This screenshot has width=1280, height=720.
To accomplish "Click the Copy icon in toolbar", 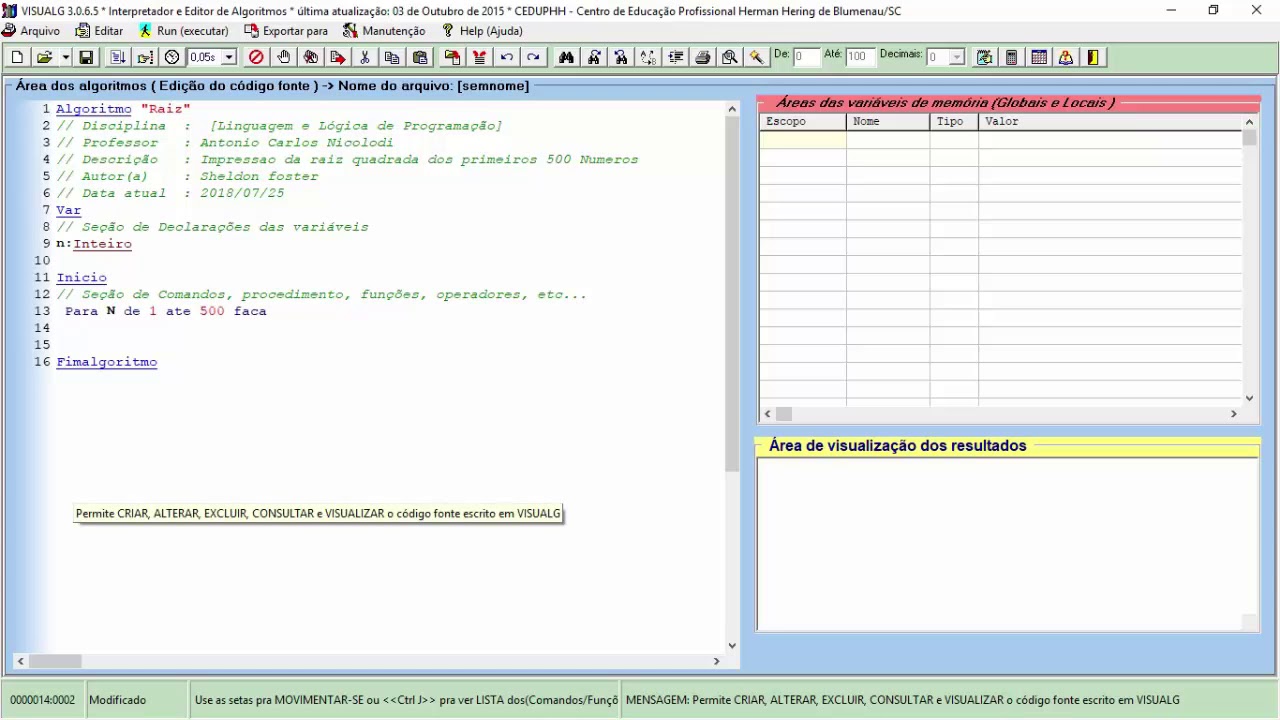I will [x=392, y=58].
